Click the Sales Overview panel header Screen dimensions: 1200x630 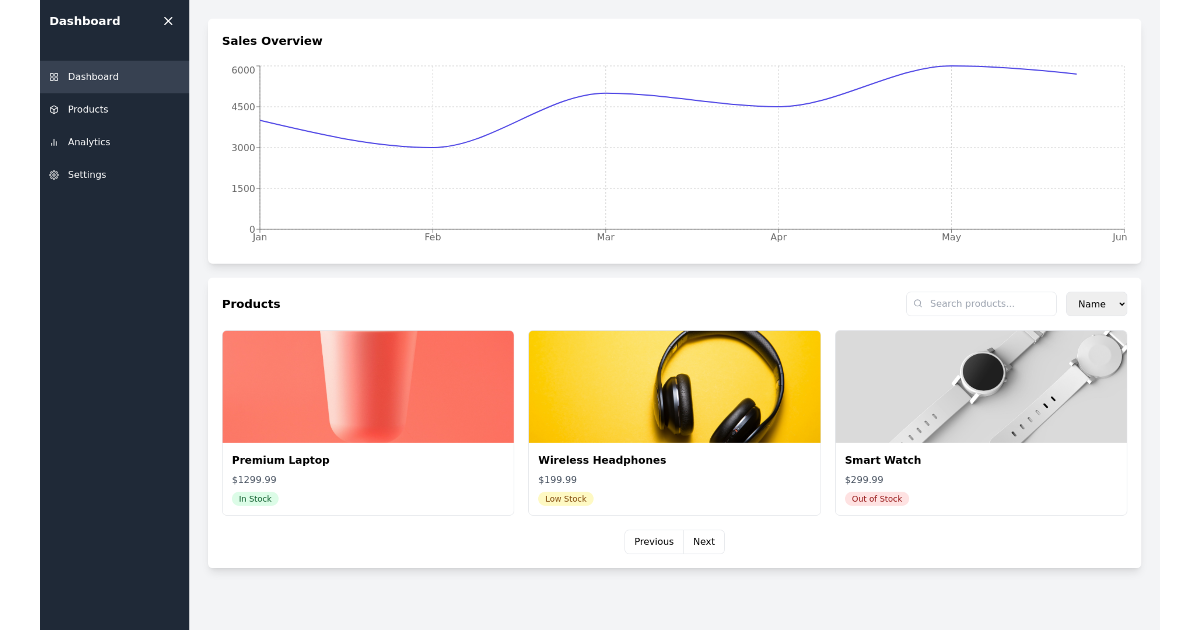pyautogui.click(x=271, y=41)
